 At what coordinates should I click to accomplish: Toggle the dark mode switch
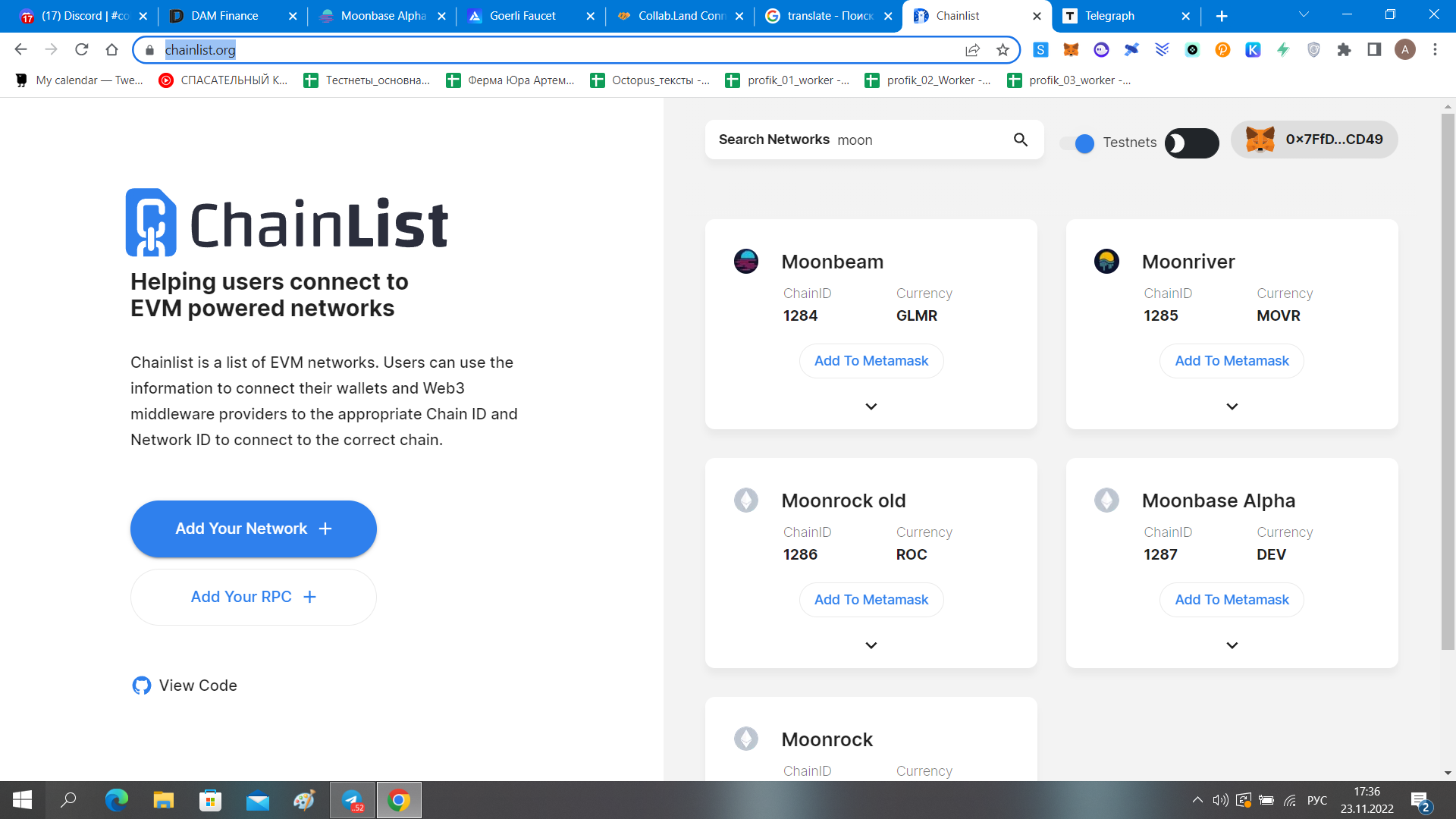[x=1191, y=143]
